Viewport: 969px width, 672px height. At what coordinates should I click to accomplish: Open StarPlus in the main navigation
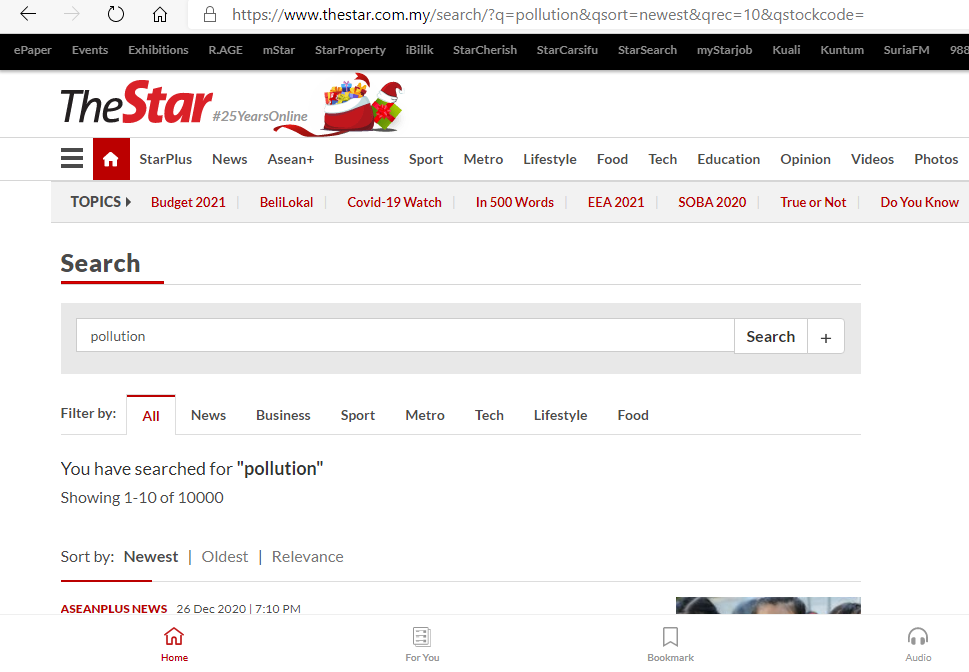(x=166, y=159)
